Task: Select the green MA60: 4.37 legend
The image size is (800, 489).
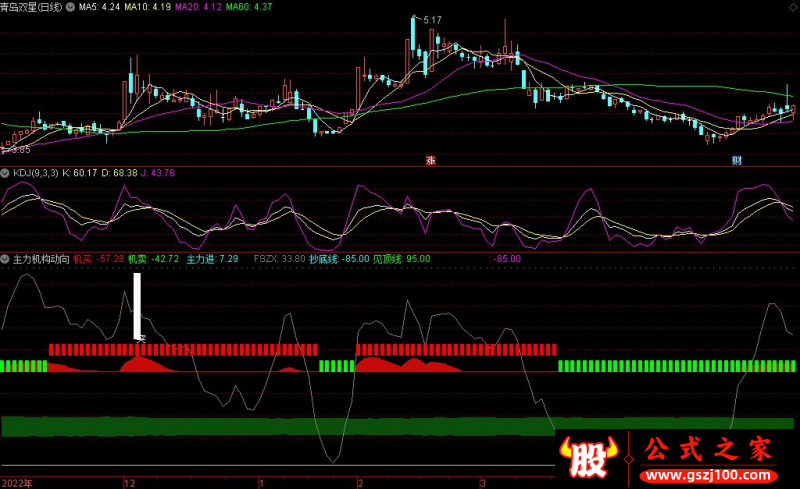Action: pyautogui.click(x=249, y=6)
